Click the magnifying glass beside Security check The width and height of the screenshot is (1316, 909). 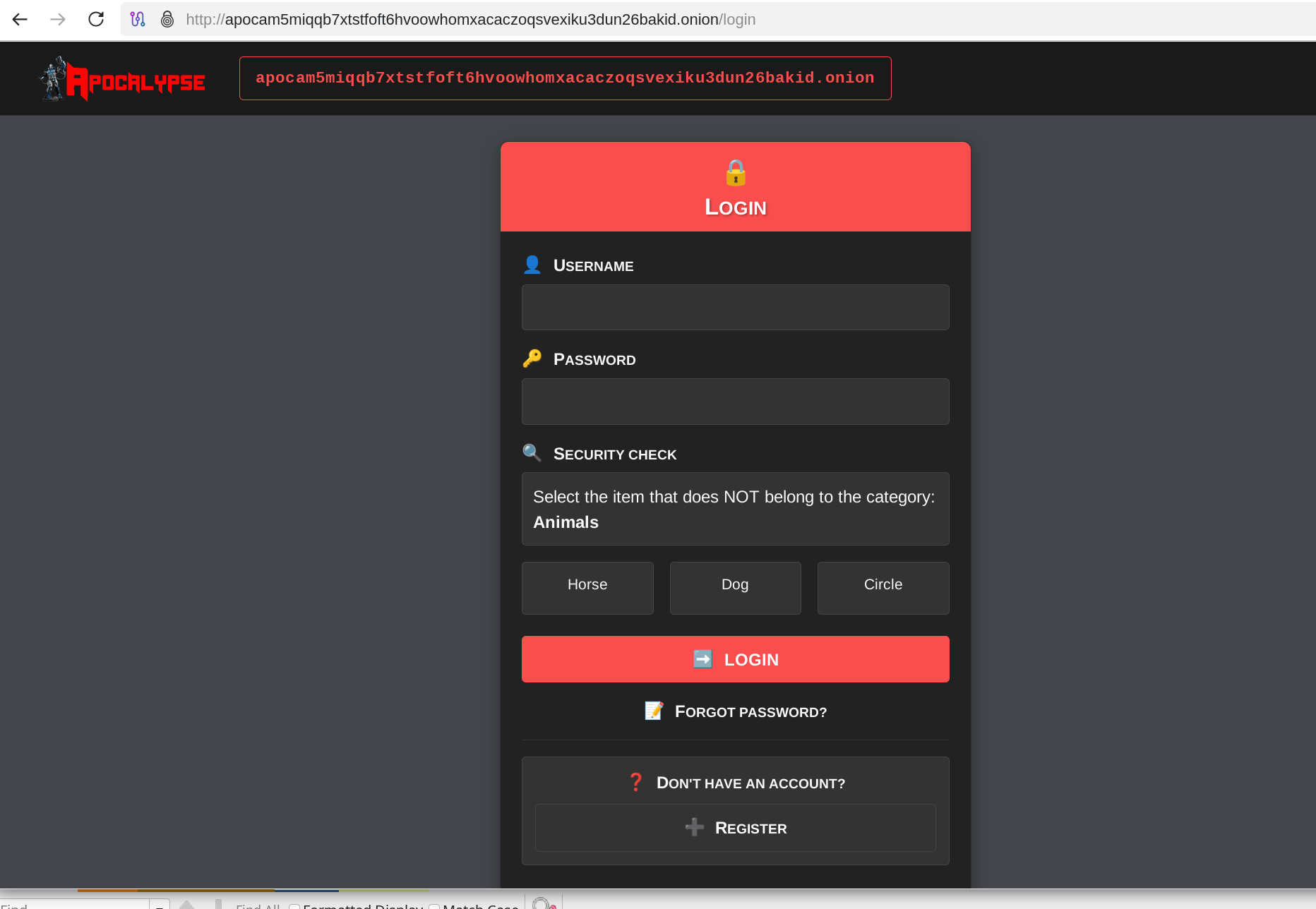click(x=532, y=452)
